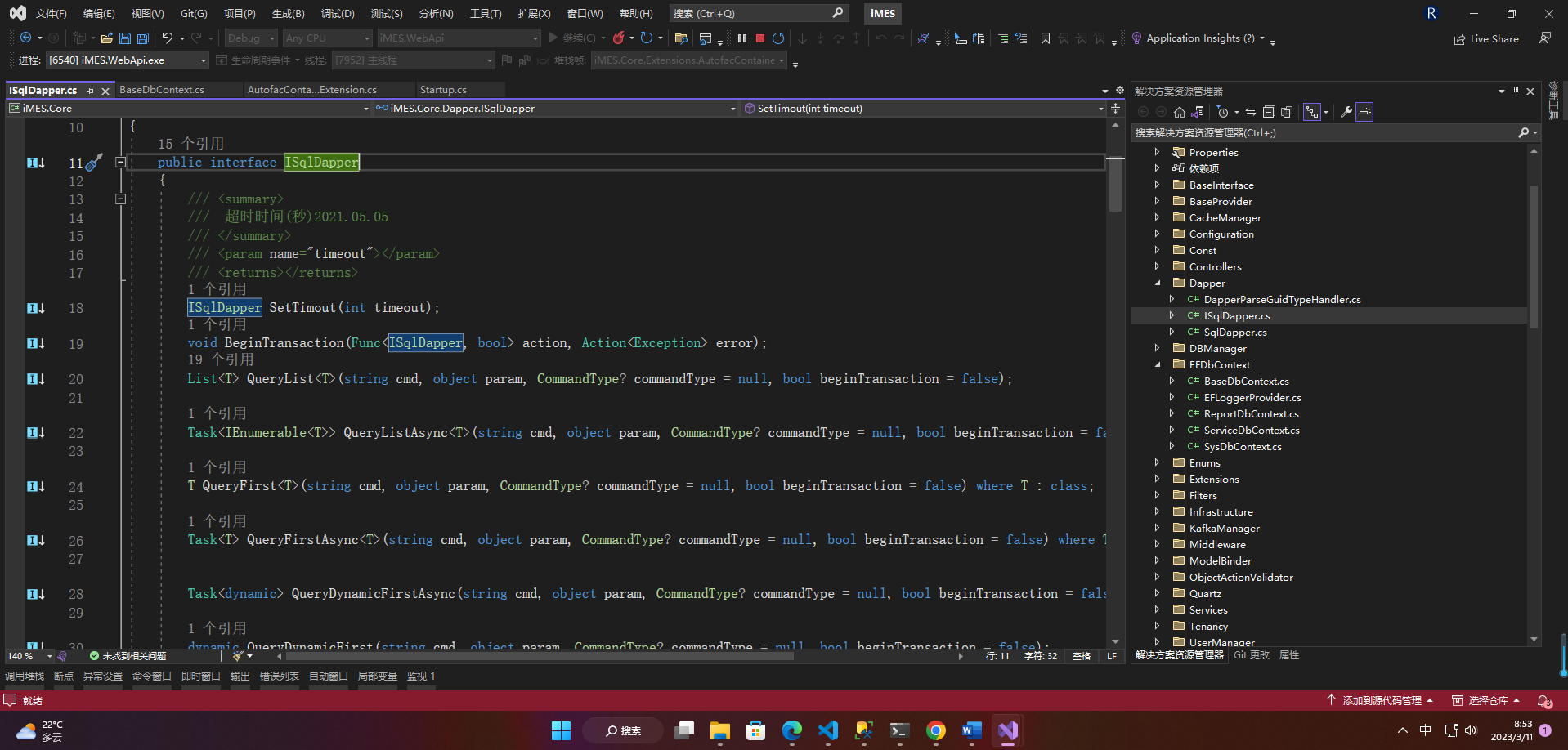Pin the Solution Explorer panel
Image resolution: width=1568 pixels, height=750 pixels.
point(1516,91)
